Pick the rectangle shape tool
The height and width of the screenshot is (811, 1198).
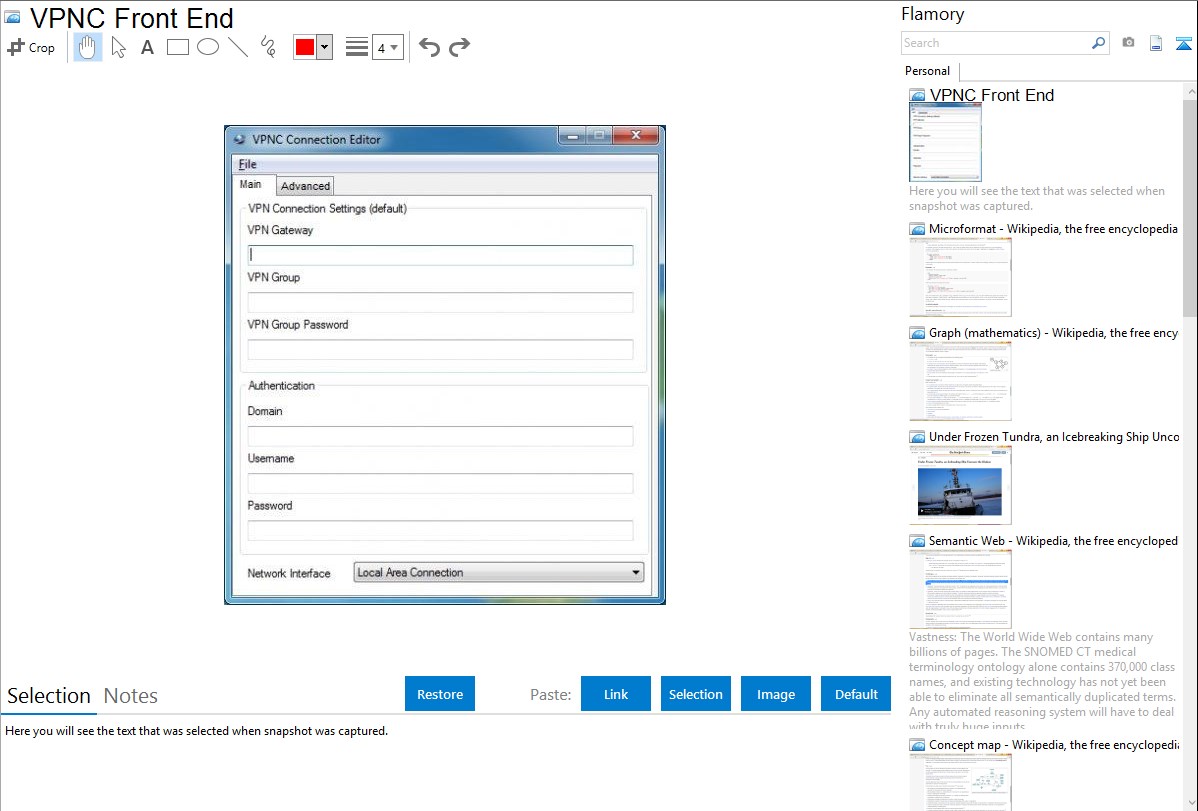(x=177, y=47)
